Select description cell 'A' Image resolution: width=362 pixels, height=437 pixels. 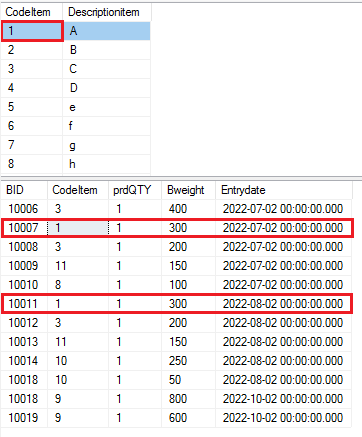[x=107, y=31]
